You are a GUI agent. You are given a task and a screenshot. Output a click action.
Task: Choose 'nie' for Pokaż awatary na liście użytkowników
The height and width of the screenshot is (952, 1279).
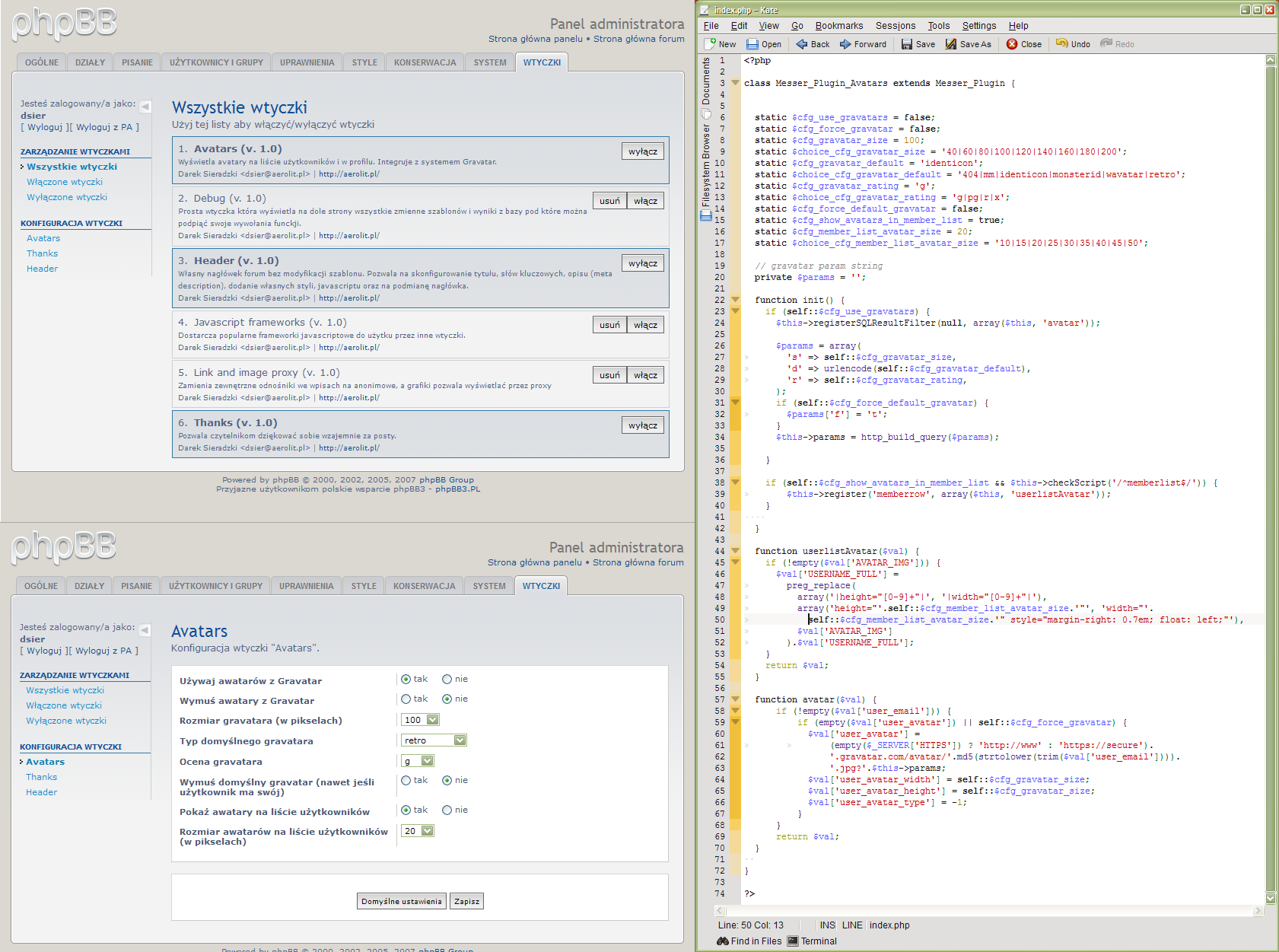pyautogui.click(x=447, y=810)
